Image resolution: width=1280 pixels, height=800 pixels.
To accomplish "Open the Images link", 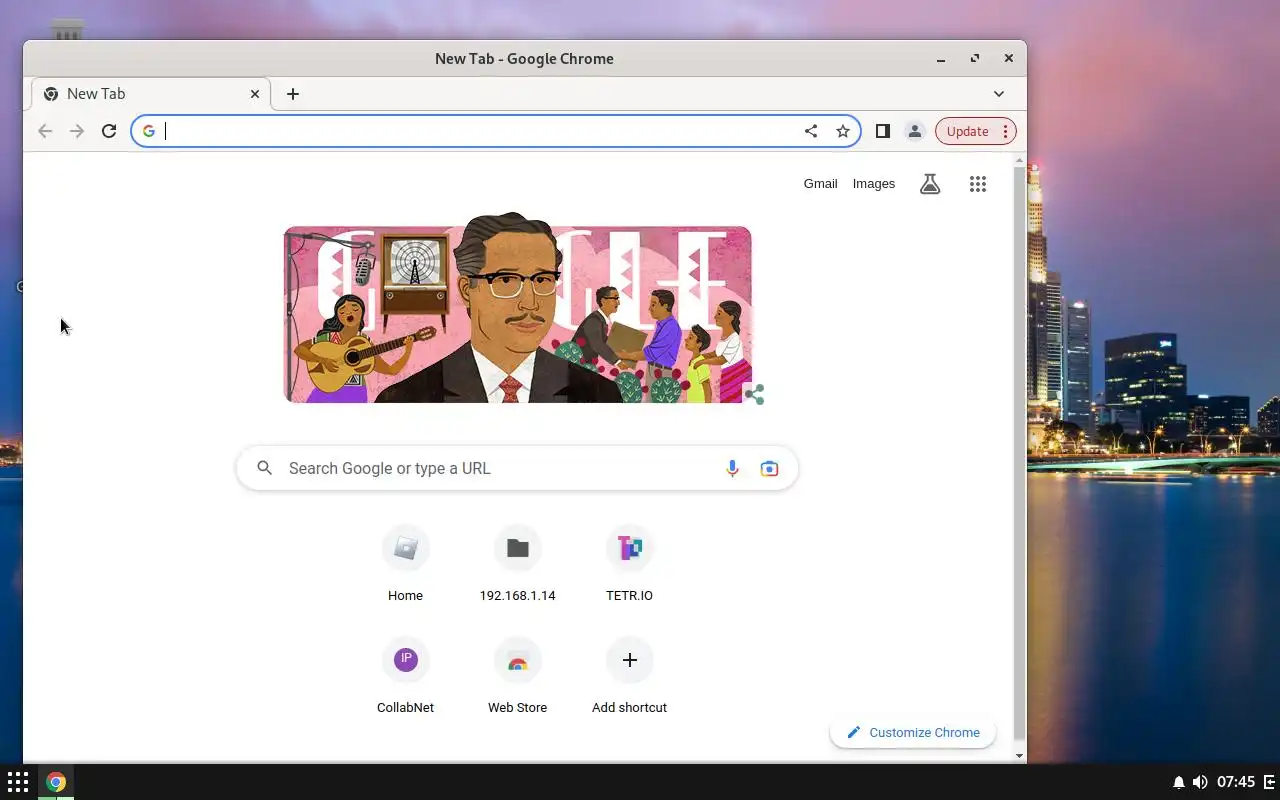I will coord(873,184).
